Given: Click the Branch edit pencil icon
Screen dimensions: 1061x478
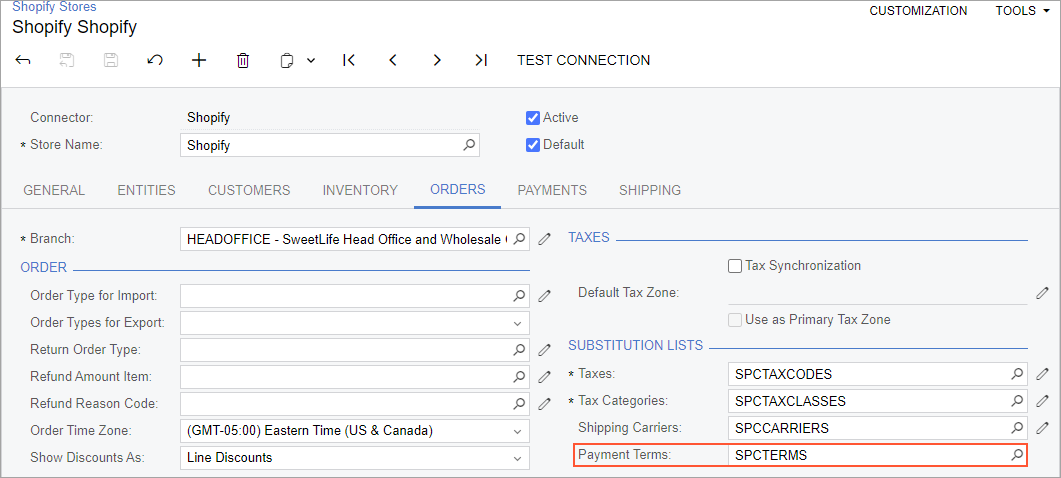Looking at the screenshot, I should [x=545, y=239].
